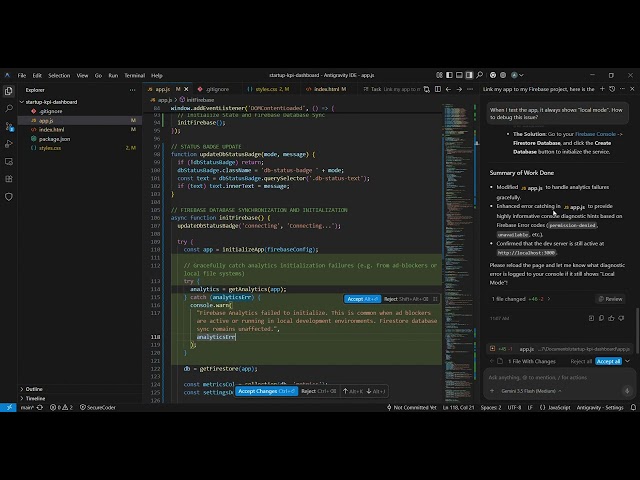
Task: Go to next change with Alt+J arrow
Action: 376,391
